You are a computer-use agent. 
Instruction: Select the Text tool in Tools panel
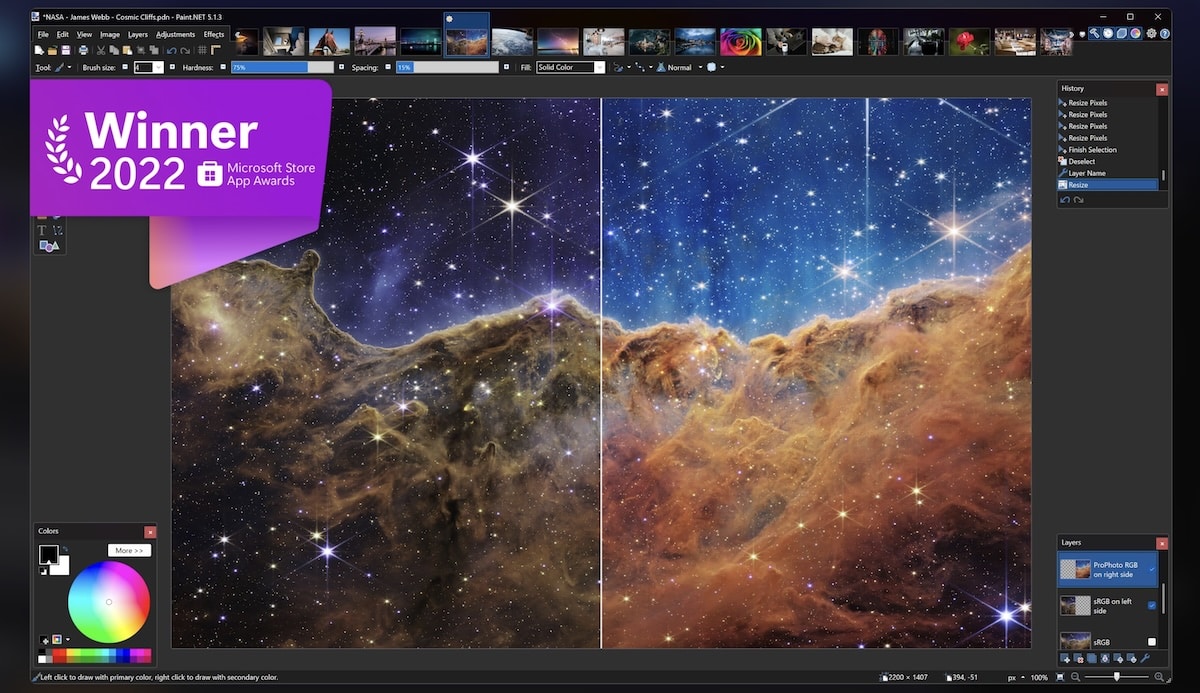pyautogui.click(x=42, y=230)
